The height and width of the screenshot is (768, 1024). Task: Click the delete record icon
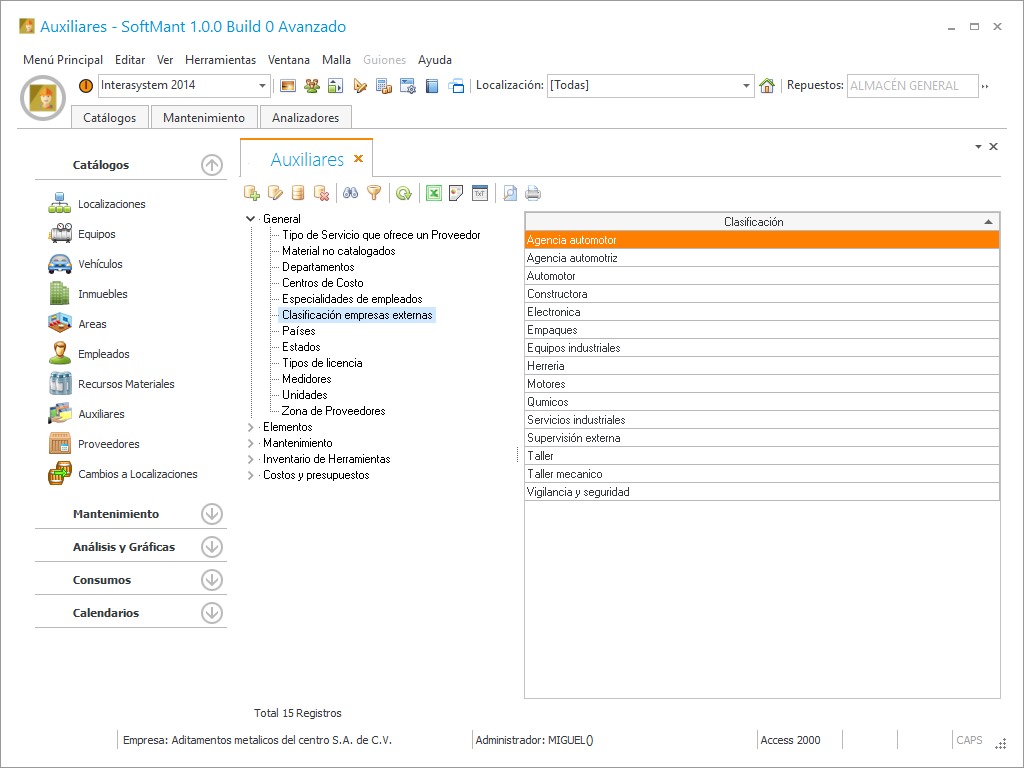click(321, 193)
